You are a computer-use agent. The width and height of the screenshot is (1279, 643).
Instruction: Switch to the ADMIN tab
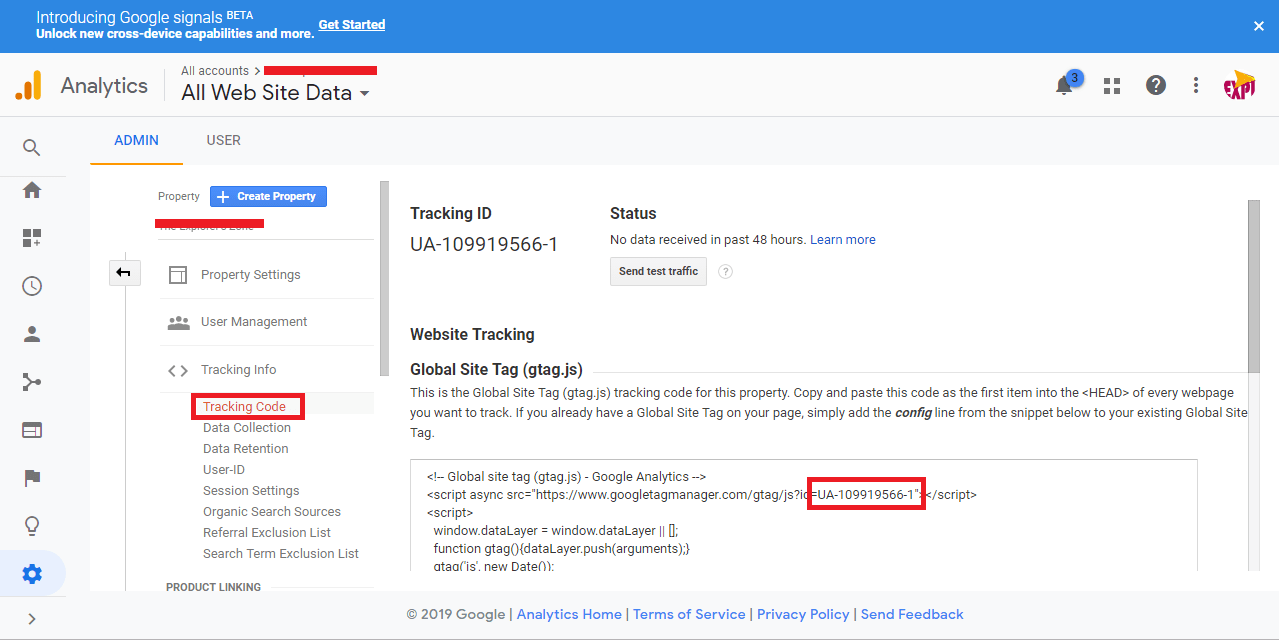tap(136, 141)
